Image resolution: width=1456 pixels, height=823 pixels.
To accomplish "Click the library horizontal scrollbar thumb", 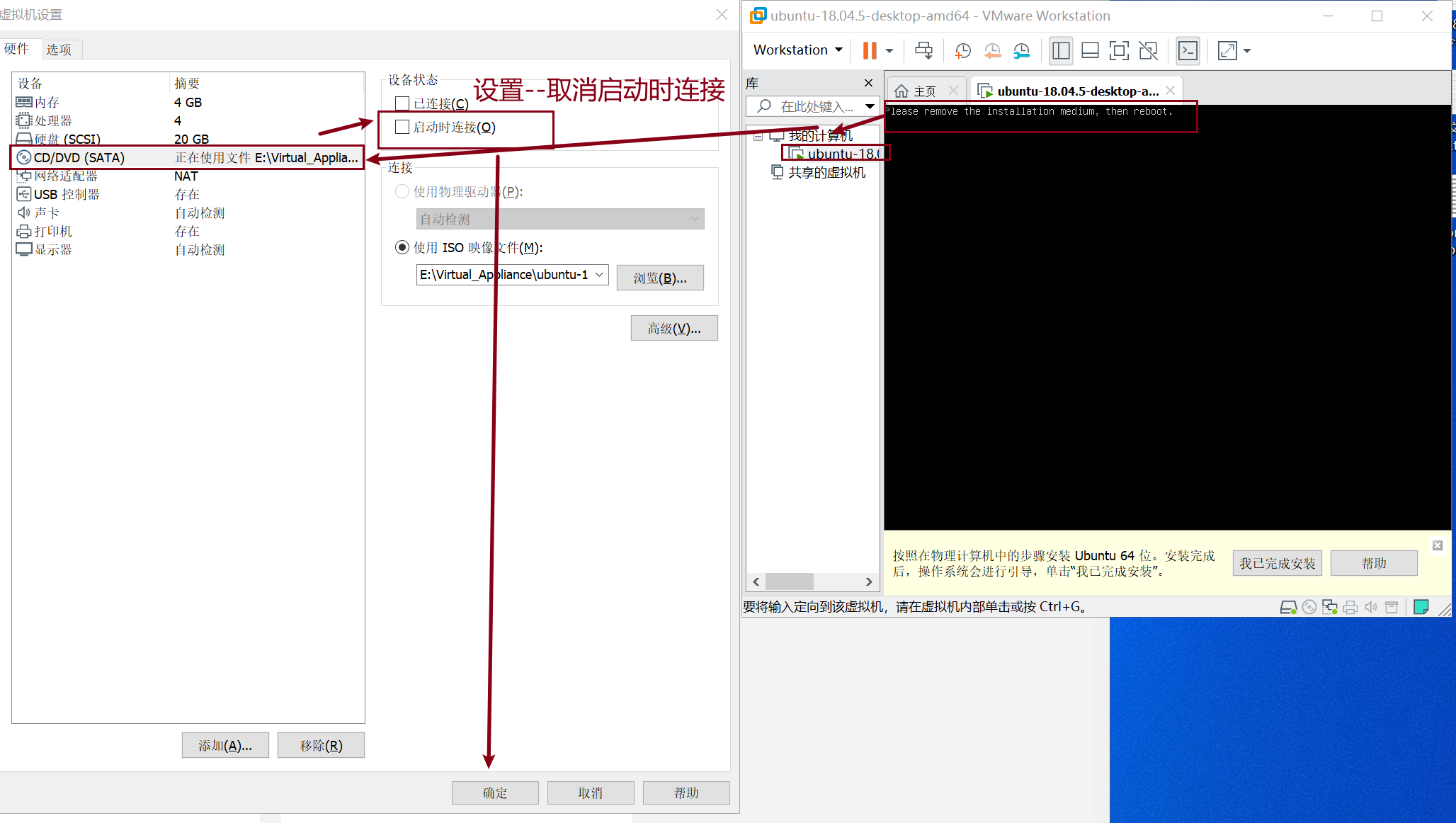I will click(789, 581).
